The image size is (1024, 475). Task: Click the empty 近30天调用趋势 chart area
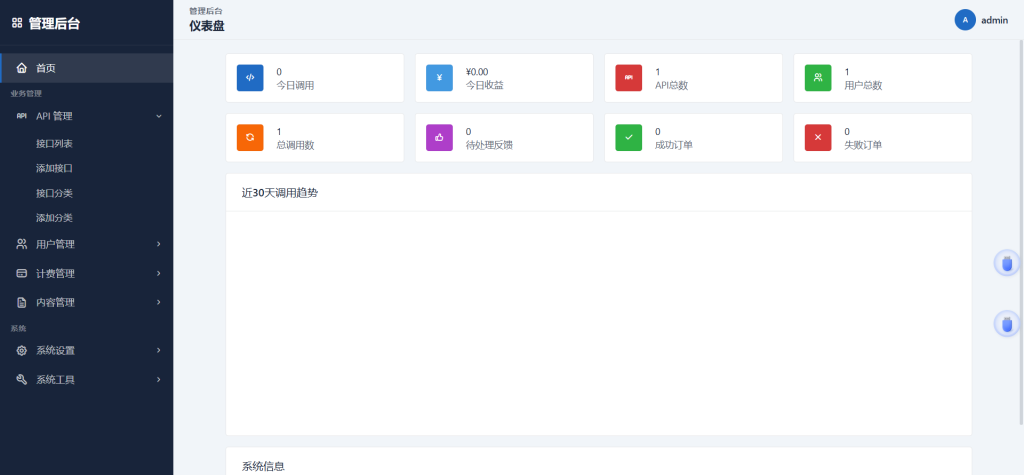599,323
